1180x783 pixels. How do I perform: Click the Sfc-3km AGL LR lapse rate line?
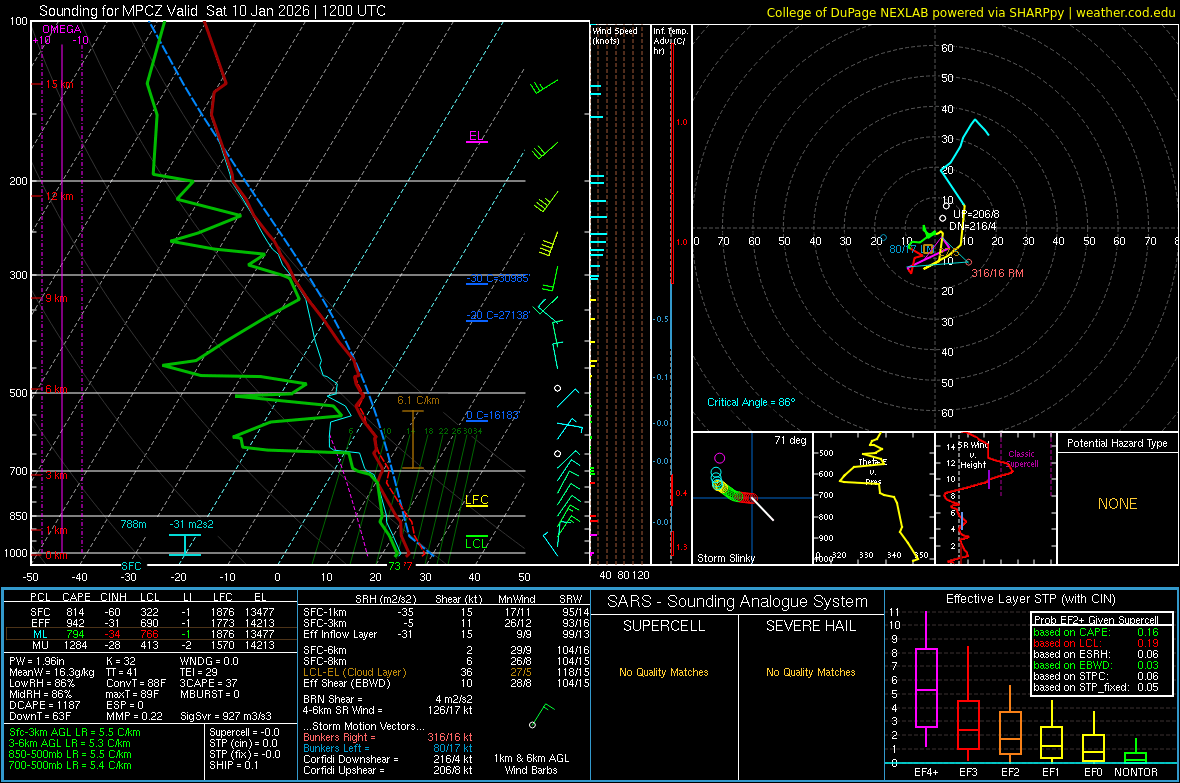pos(75,732)
